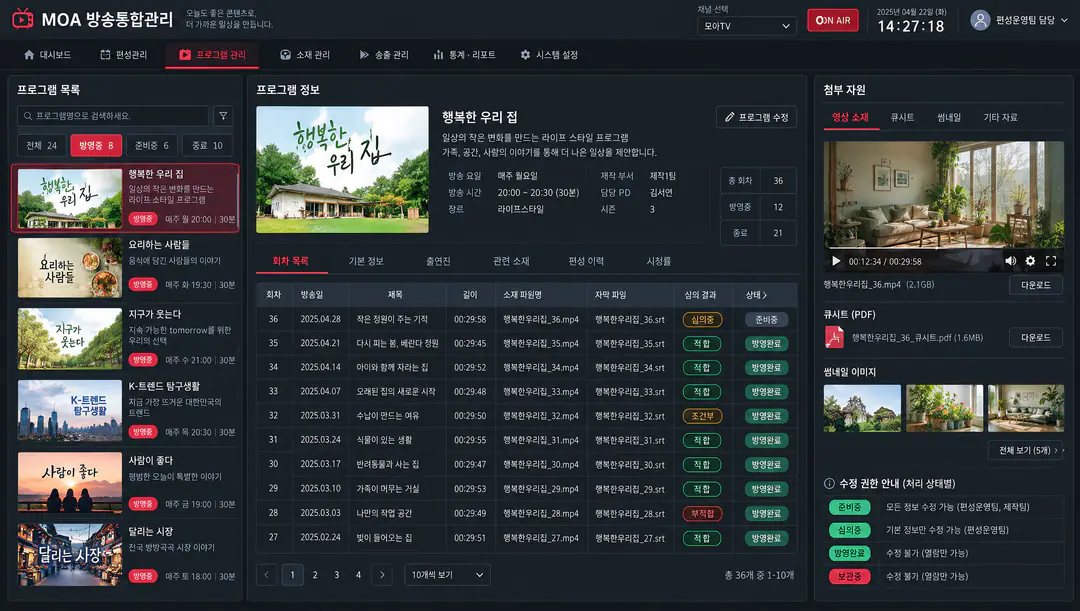Open the 큐시트 tab in 첨부 자원
Image resolution: width=1080 pixels, height=611 pixels.
pos(902,117)
